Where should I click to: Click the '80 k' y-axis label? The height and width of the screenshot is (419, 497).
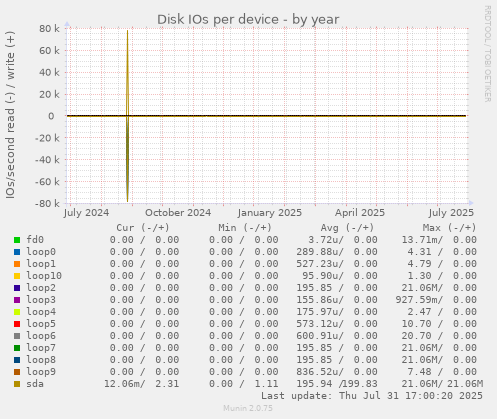click(49, 29)
